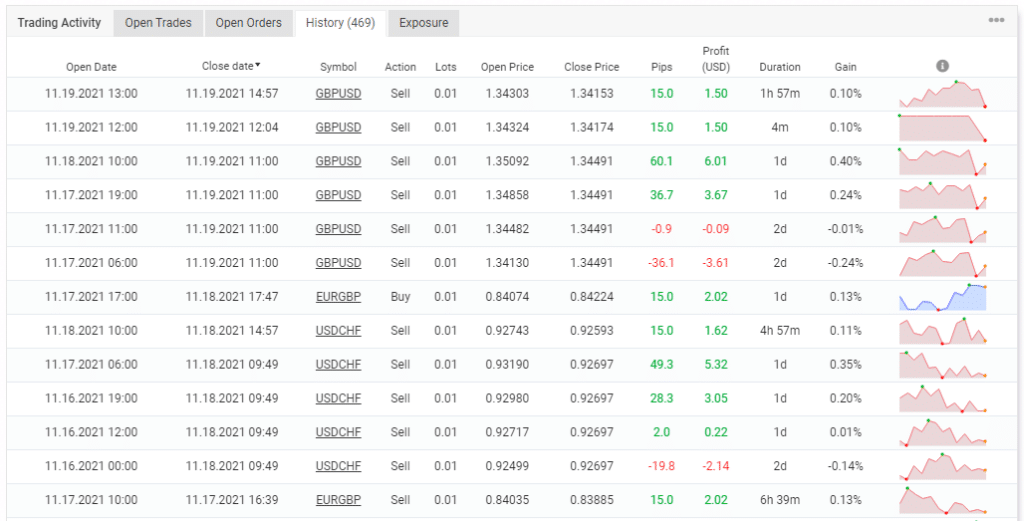1024x521 pixels.
Task: Click sparkline chart for the 6.01 profit trade
Action: click(942, 161)
